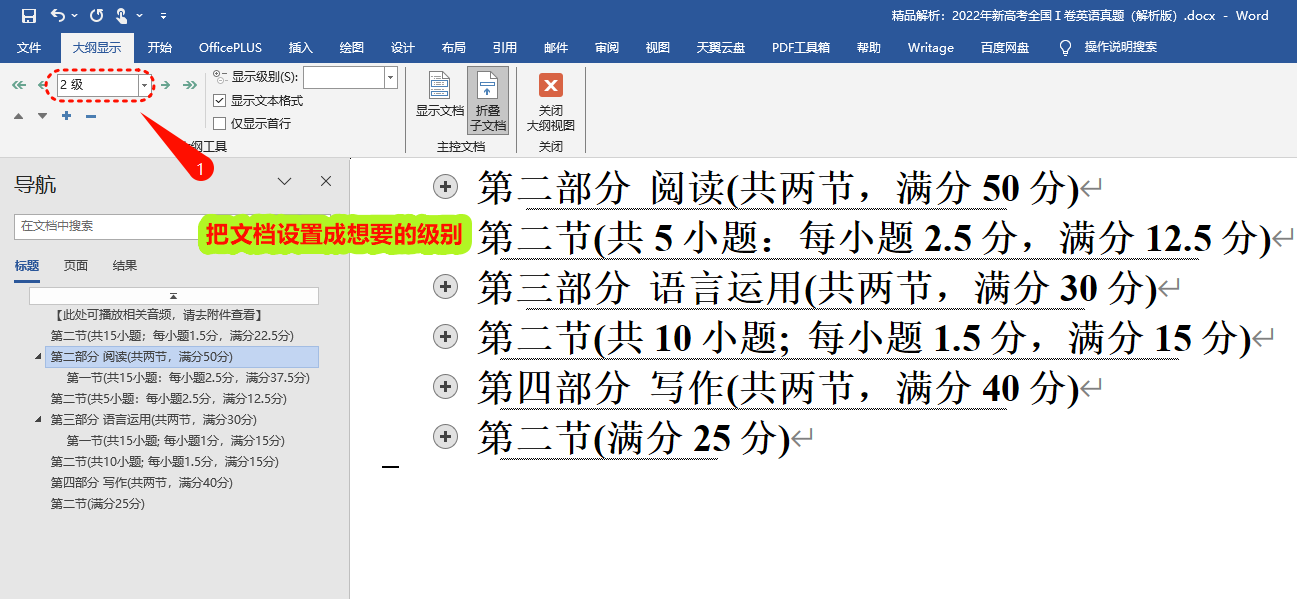Open the 引用 tab
The image size is (1297, 599).
pos(505,47)
